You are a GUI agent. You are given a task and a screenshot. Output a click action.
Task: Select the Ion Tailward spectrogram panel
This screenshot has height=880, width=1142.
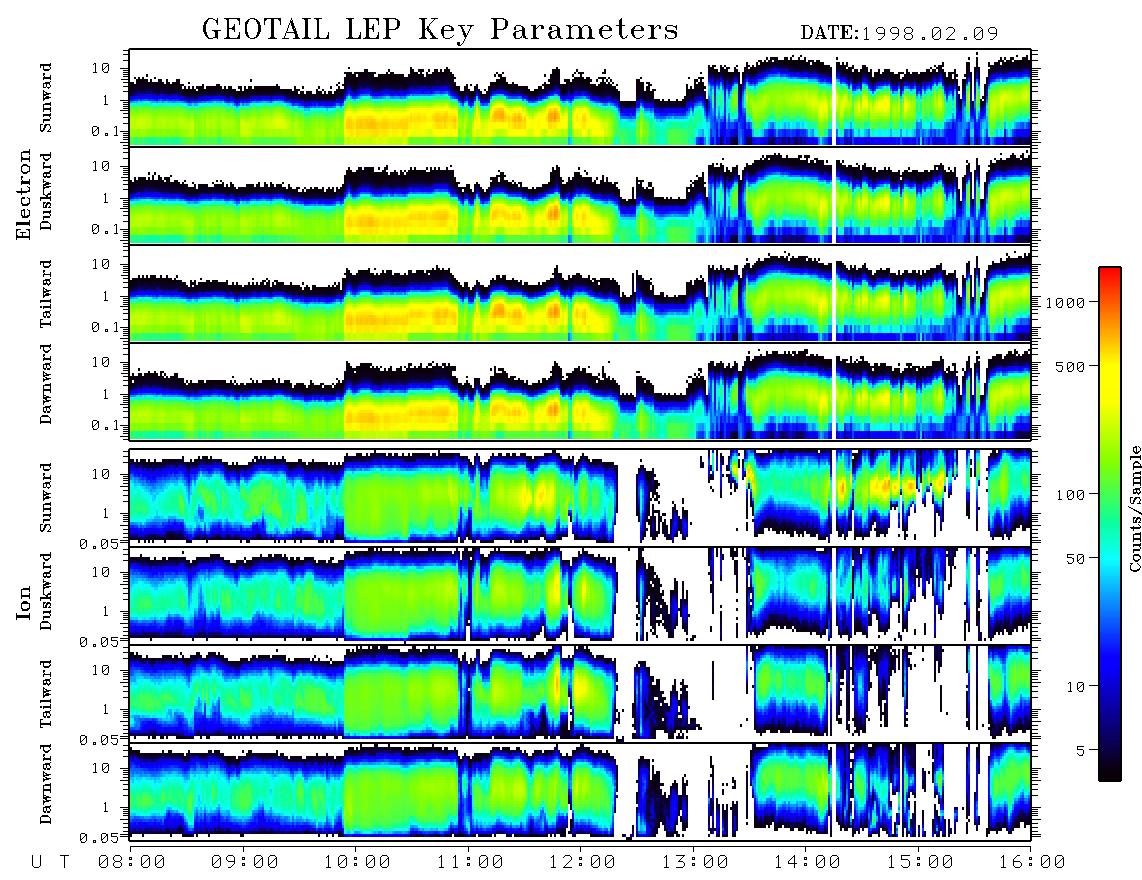580,694
